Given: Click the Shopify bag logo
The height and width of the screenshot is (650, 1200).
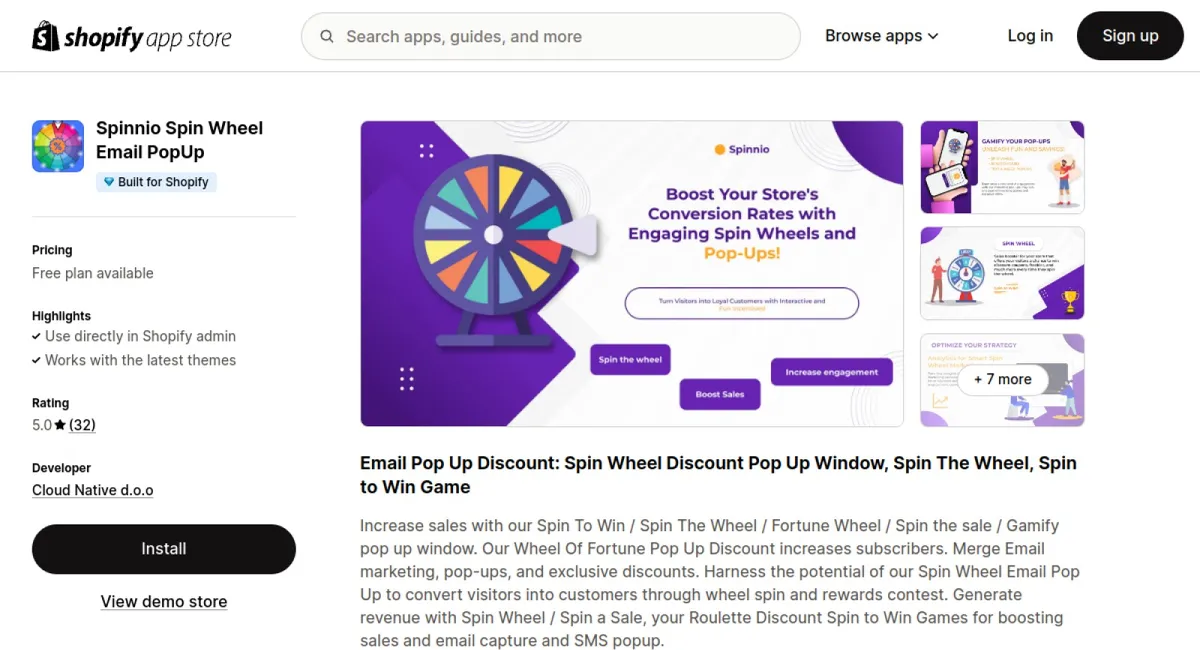Looking at the screenshot, I should click(42, 35).
